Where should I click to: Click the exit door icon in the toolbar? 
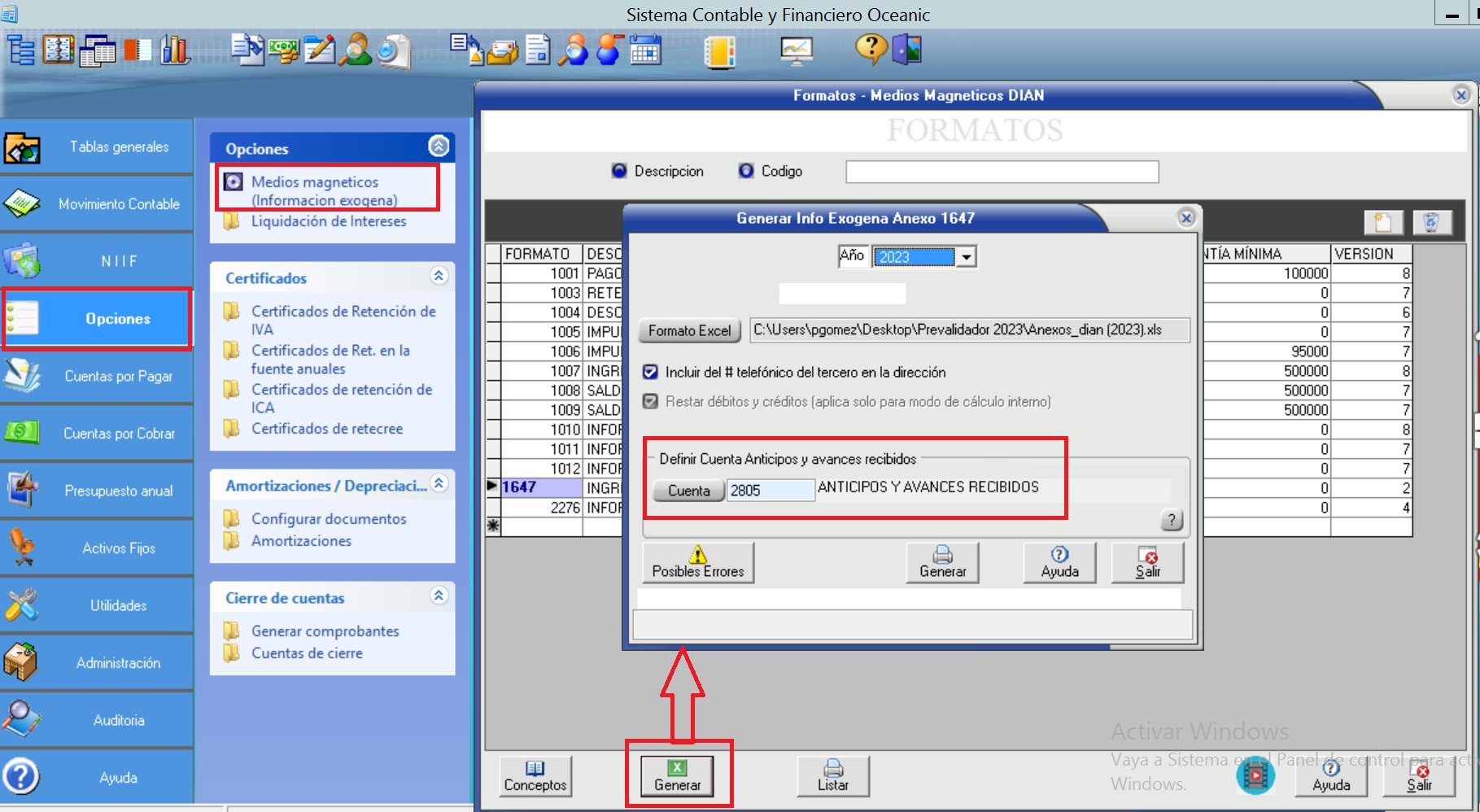pyautogui.click(x=907, y=50)
